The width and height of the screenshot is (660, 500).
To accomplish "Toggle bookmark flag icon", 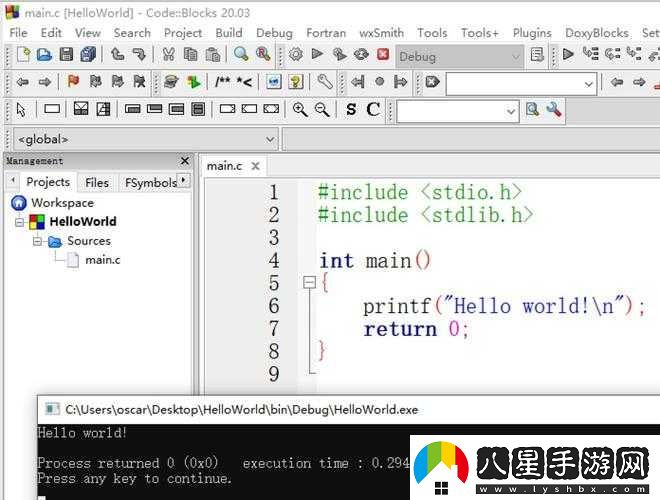I will [x=73, y=81].
